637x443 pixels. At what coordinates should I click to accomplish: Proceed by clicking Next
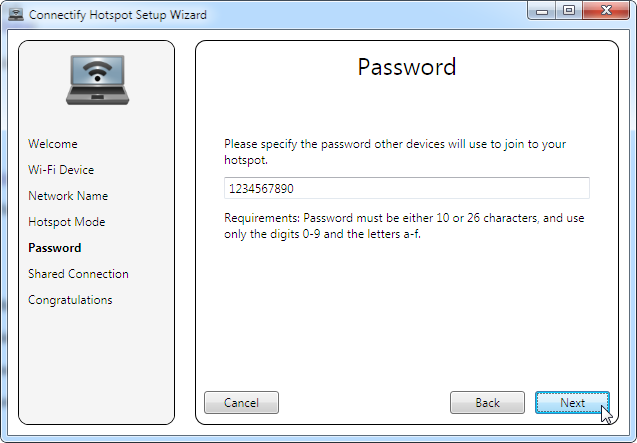[x=572, y=403]
